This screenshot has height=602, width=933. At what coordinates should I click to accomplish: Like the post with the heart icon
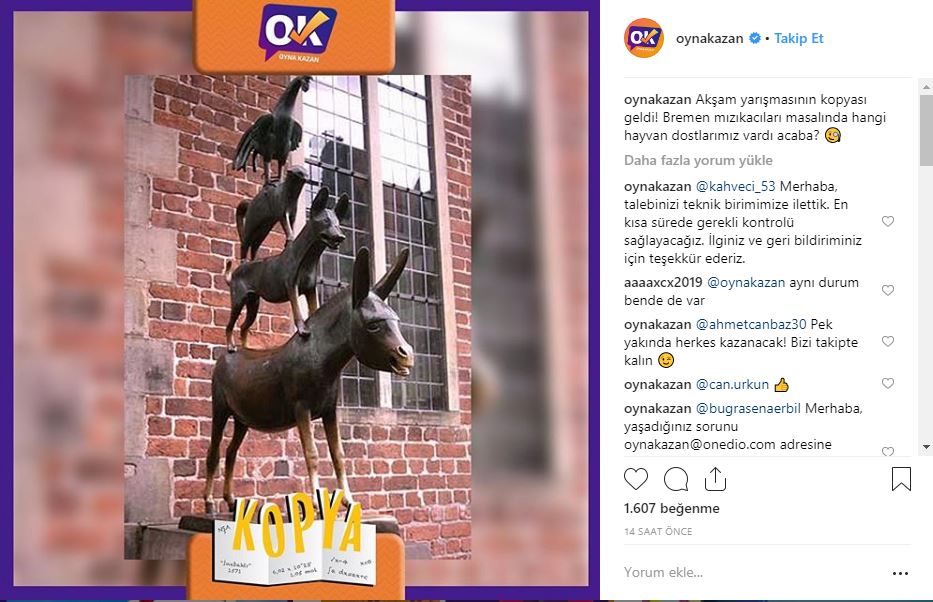635,479
